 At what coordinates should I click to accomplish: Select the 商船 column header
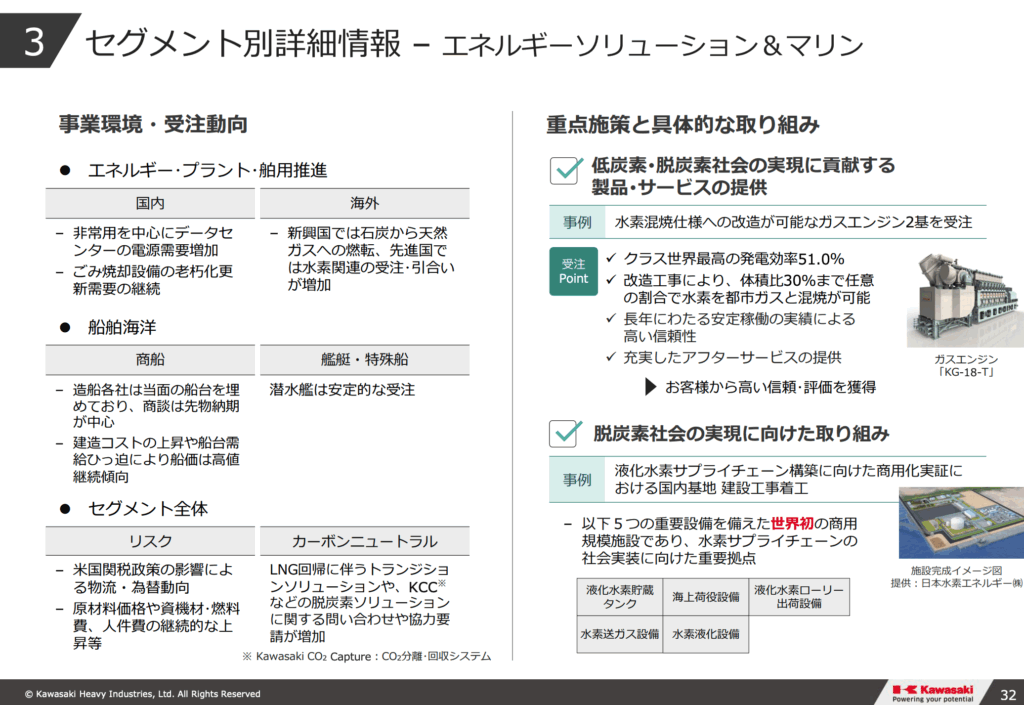(150, 360)
